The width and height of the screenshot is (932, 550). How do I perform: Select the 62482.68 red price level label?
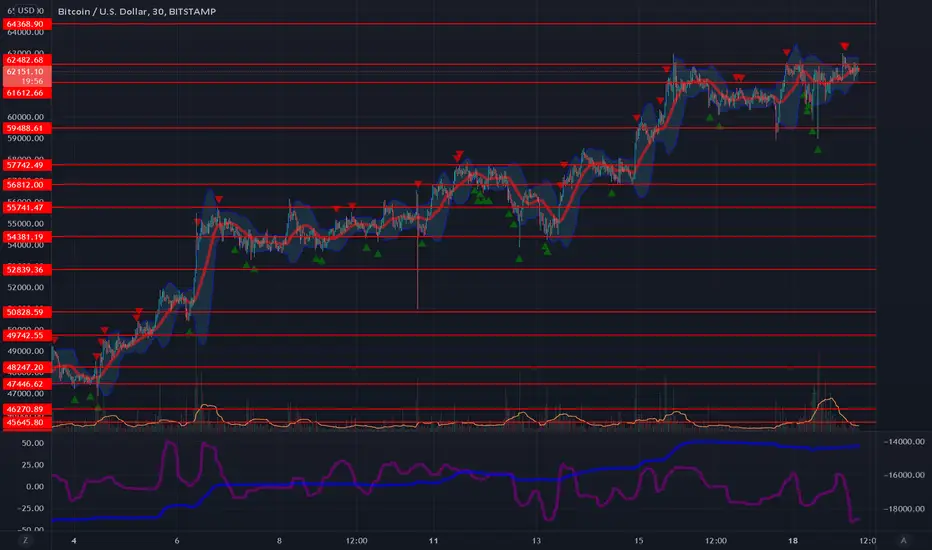point(26,60)
